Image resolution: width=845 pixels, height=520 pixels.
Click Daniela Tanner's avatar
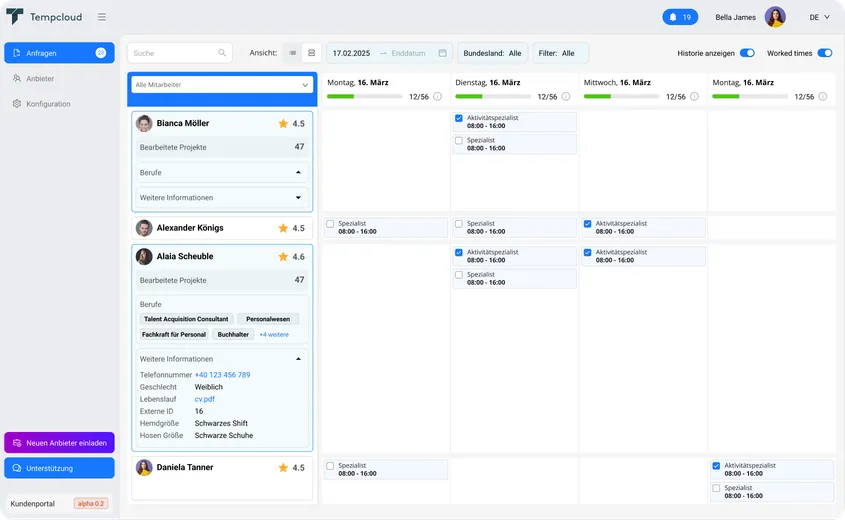[x=144, y=467]
